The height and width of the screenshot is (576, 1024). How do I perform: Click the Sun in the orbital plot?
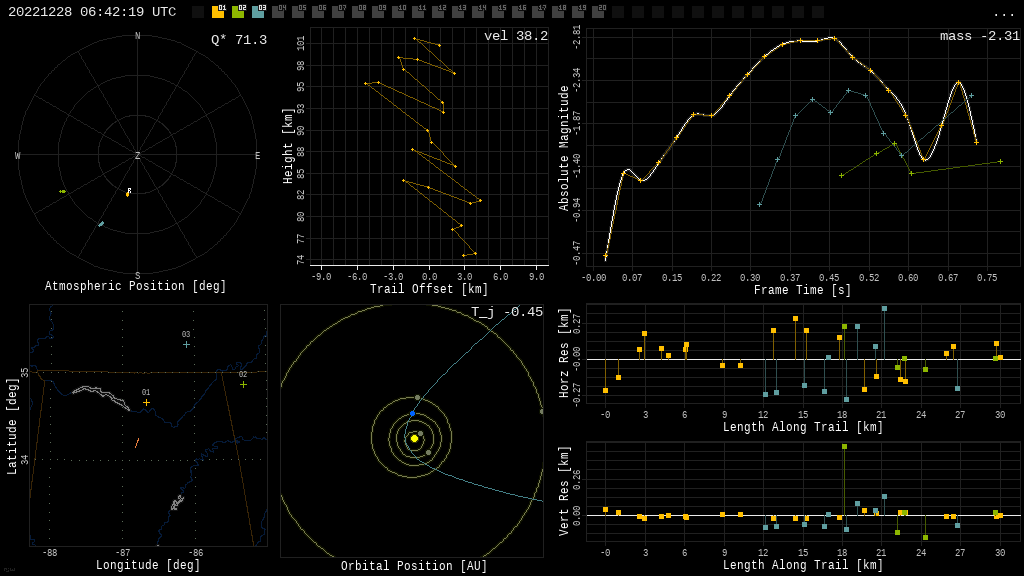point(414,438)
